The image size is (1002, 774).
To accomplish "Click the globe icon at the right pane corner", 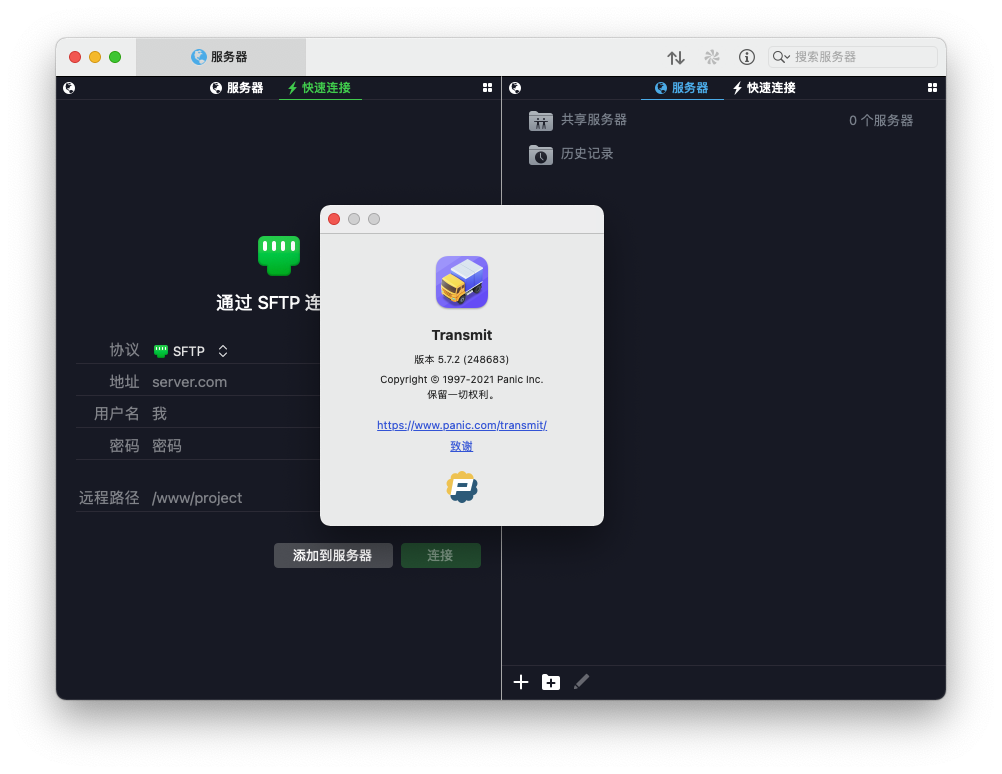I will [515, 88].
